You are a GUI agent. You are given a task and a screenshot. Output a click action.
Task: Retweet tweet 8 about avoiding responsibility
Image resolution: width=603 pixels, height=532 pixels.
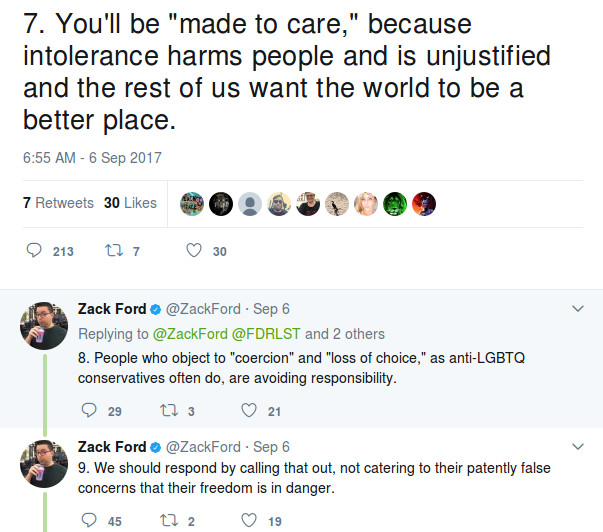(168, 411)
